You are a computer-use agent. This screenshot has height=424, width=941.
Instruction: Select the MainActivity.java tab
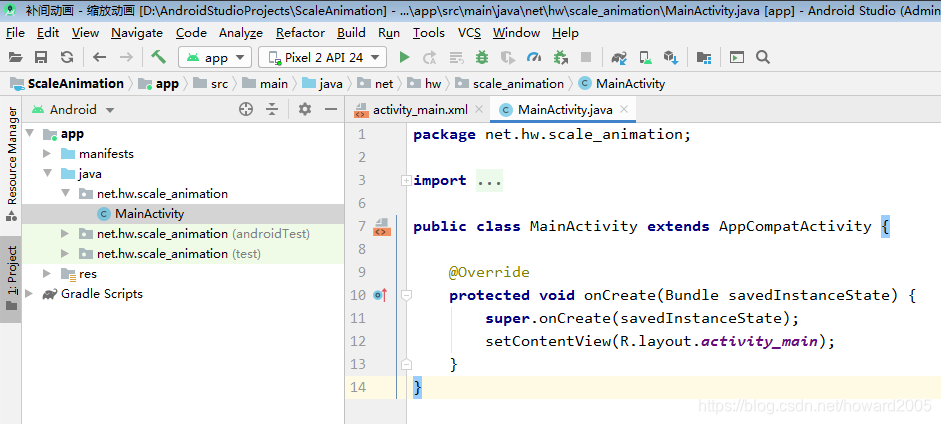tap(565, 110)
